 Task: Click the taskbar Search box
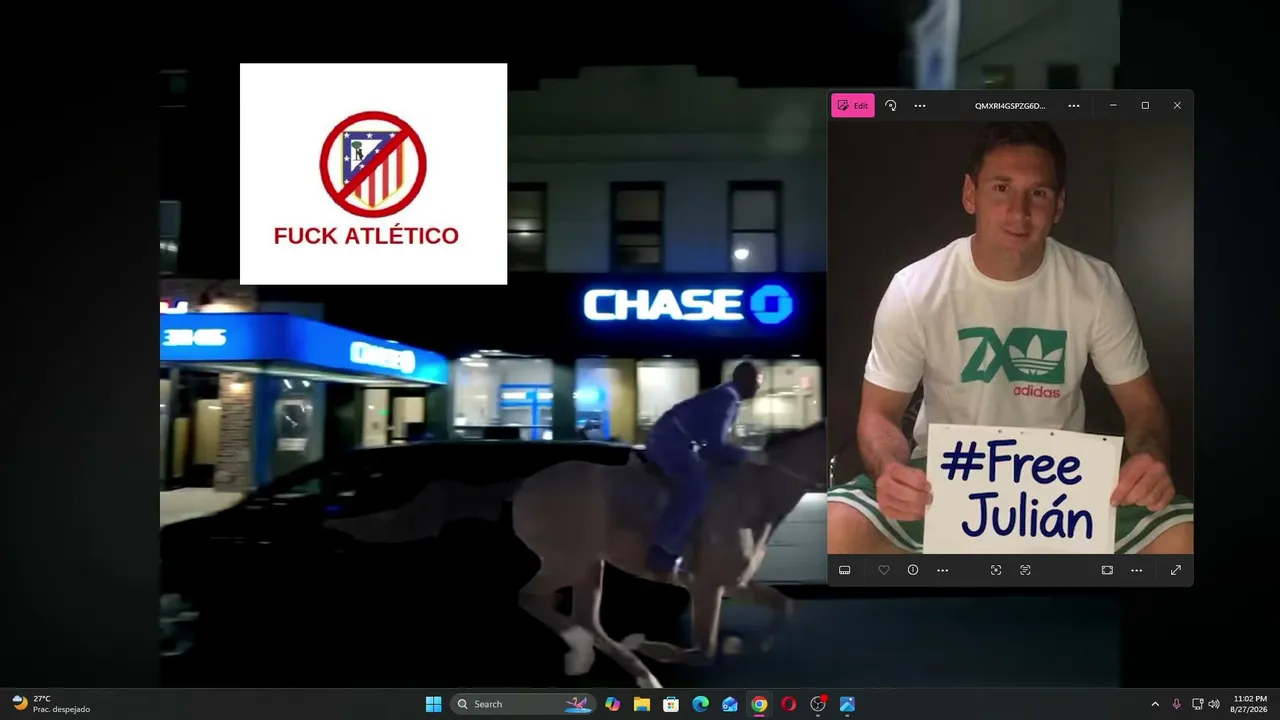click(523, 704)
